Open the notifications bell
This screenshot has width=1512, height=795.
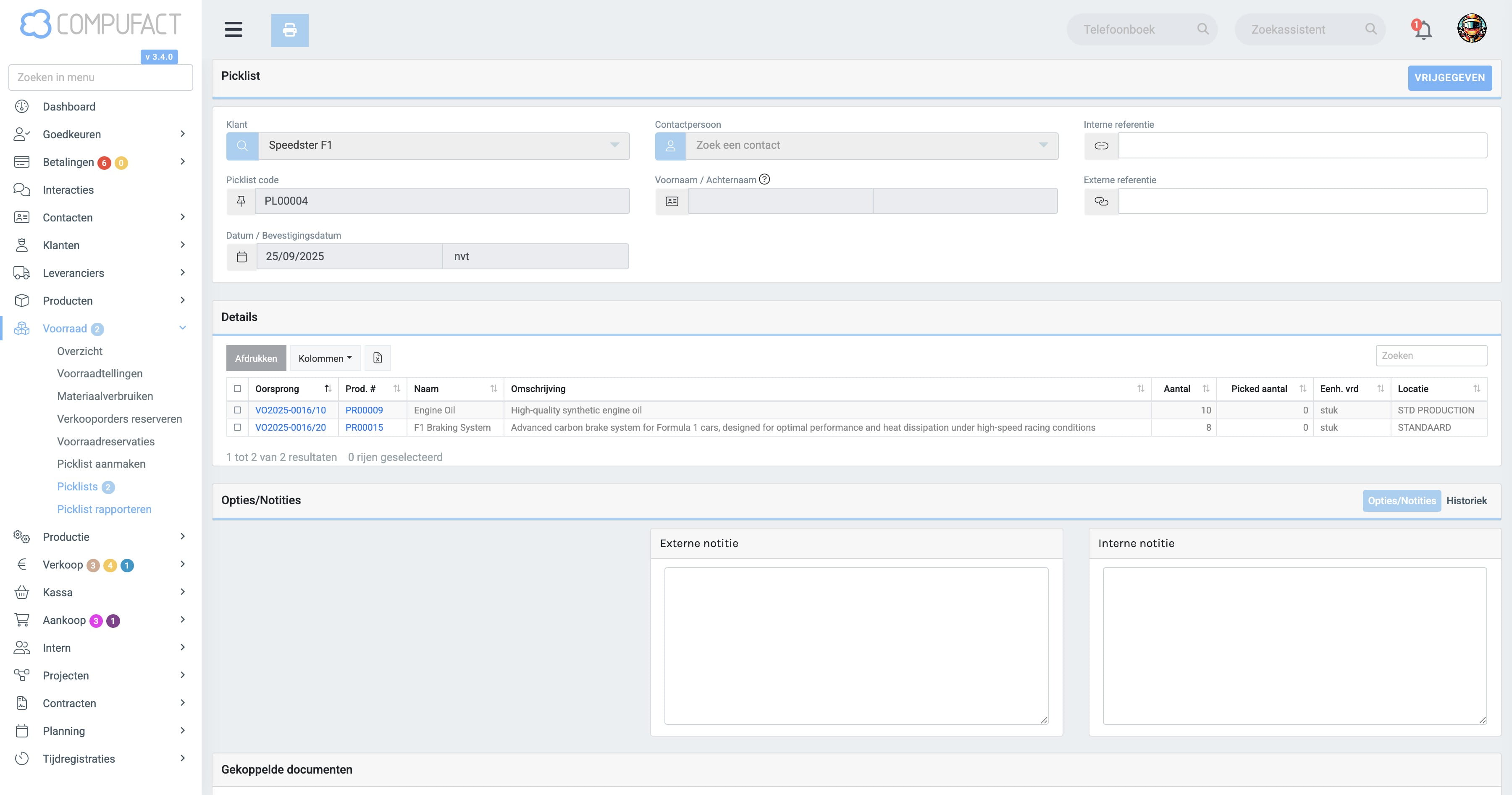[1422, 29]
